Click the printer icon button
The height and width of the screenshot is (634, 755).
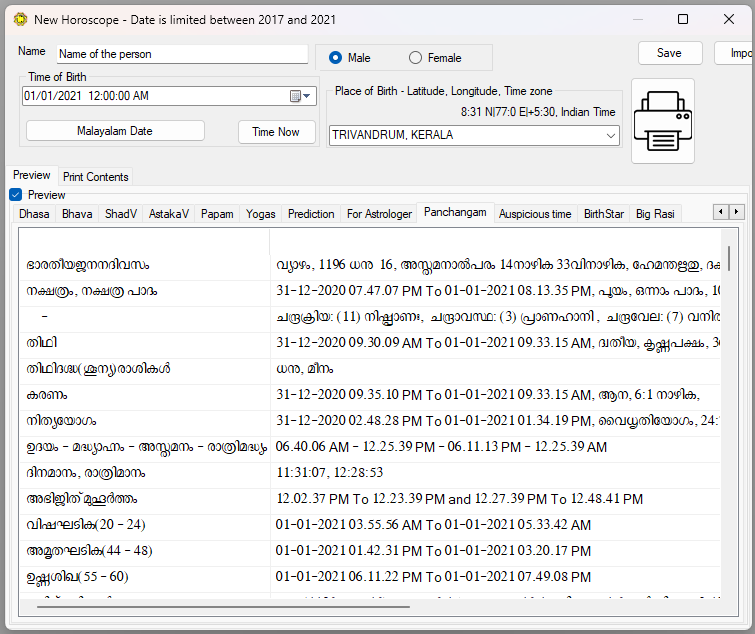coord(662,121)
